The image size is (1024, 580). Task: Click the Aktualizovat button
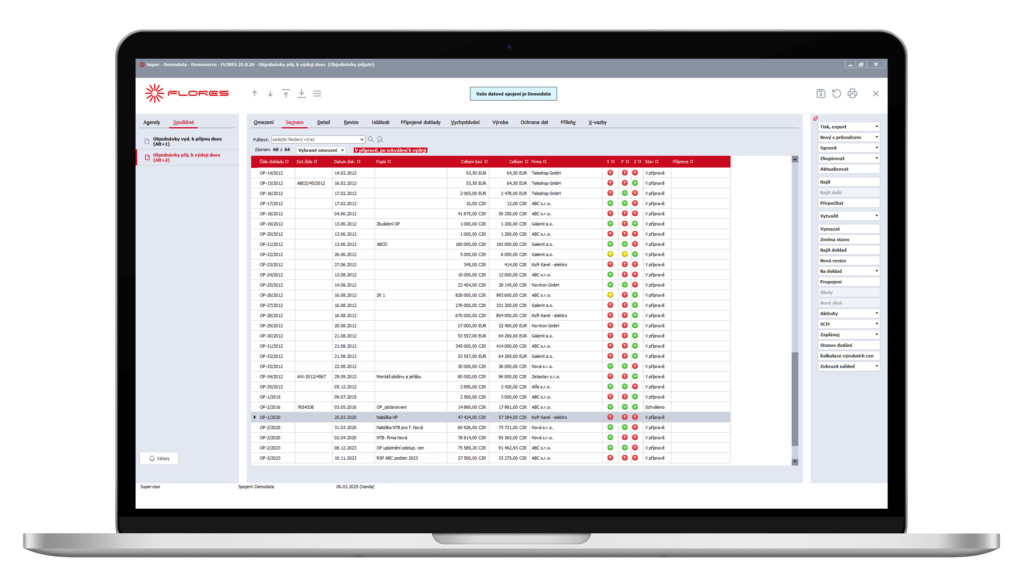coord(848,169)
